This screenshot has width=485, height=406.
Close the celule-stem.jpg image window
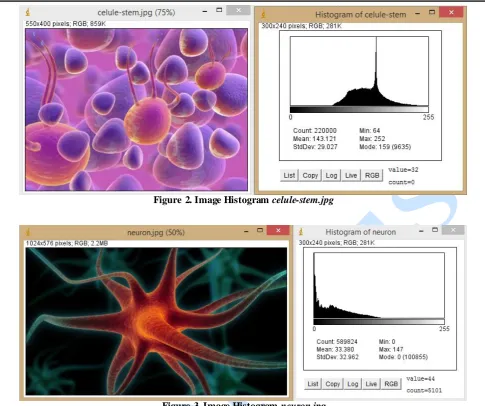pyautogui.click(x=238, y=10)
